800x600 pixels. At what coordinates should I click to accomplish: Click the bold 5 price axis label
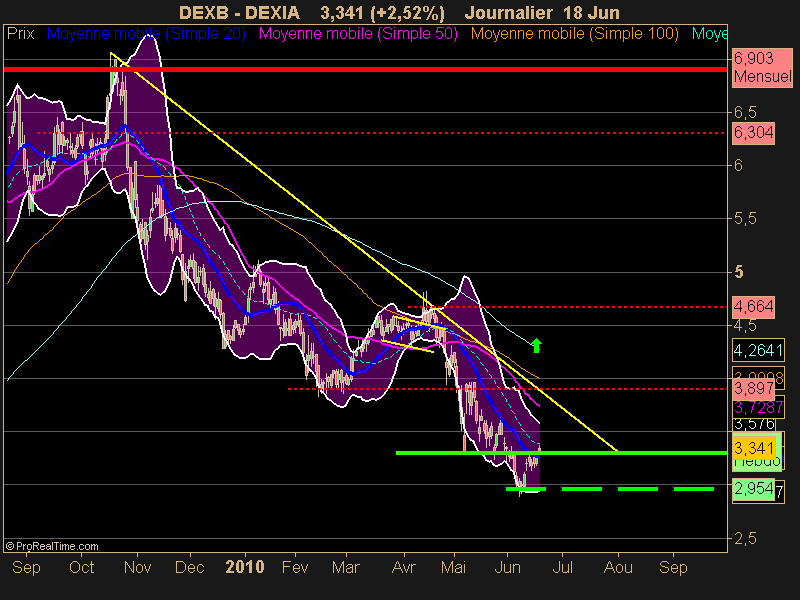click(x=738, y=272)
